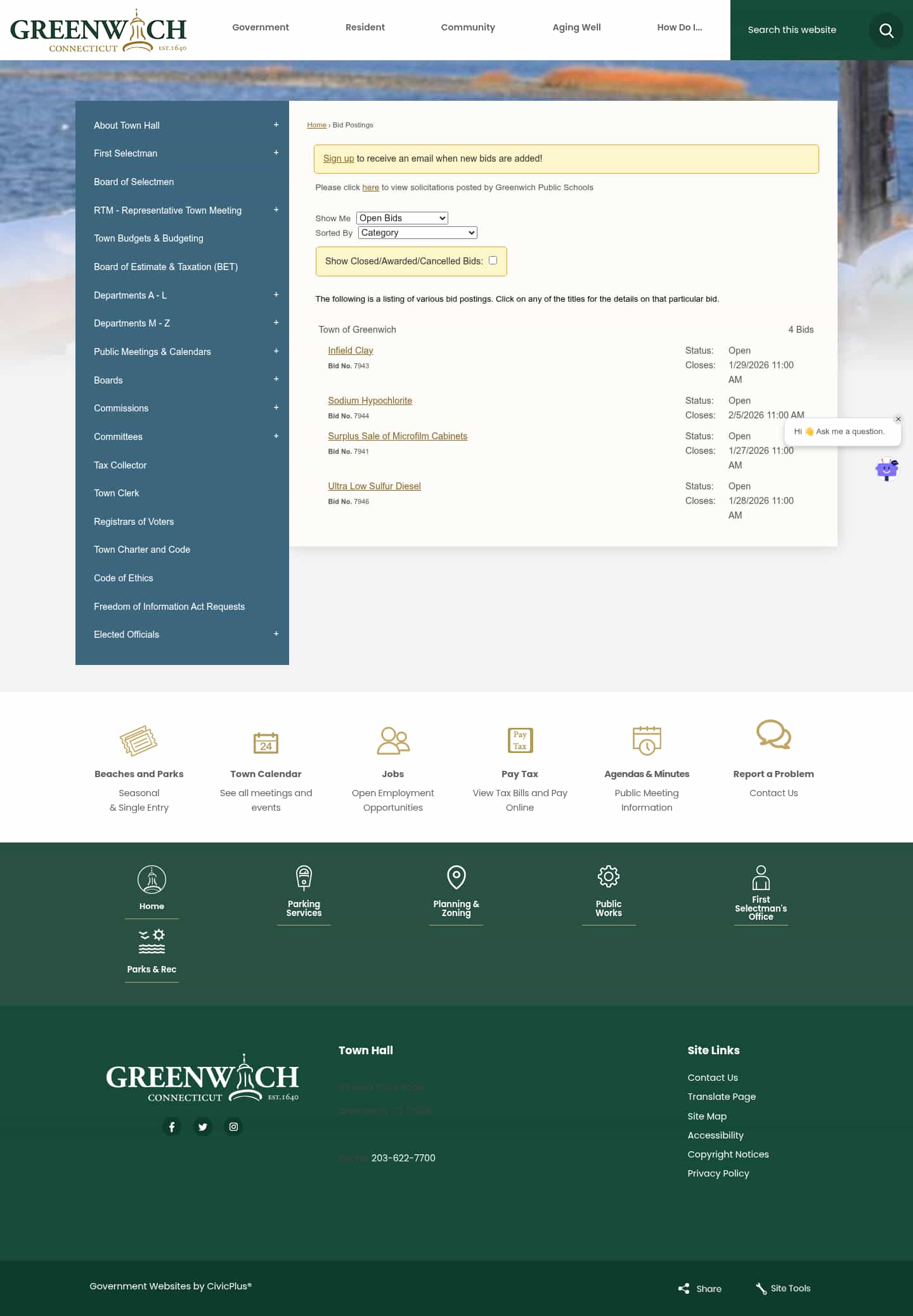This screenshot has width=913, height=1316.
Task: Open First Selectman's Office person icon
Action: coord(761,878)
